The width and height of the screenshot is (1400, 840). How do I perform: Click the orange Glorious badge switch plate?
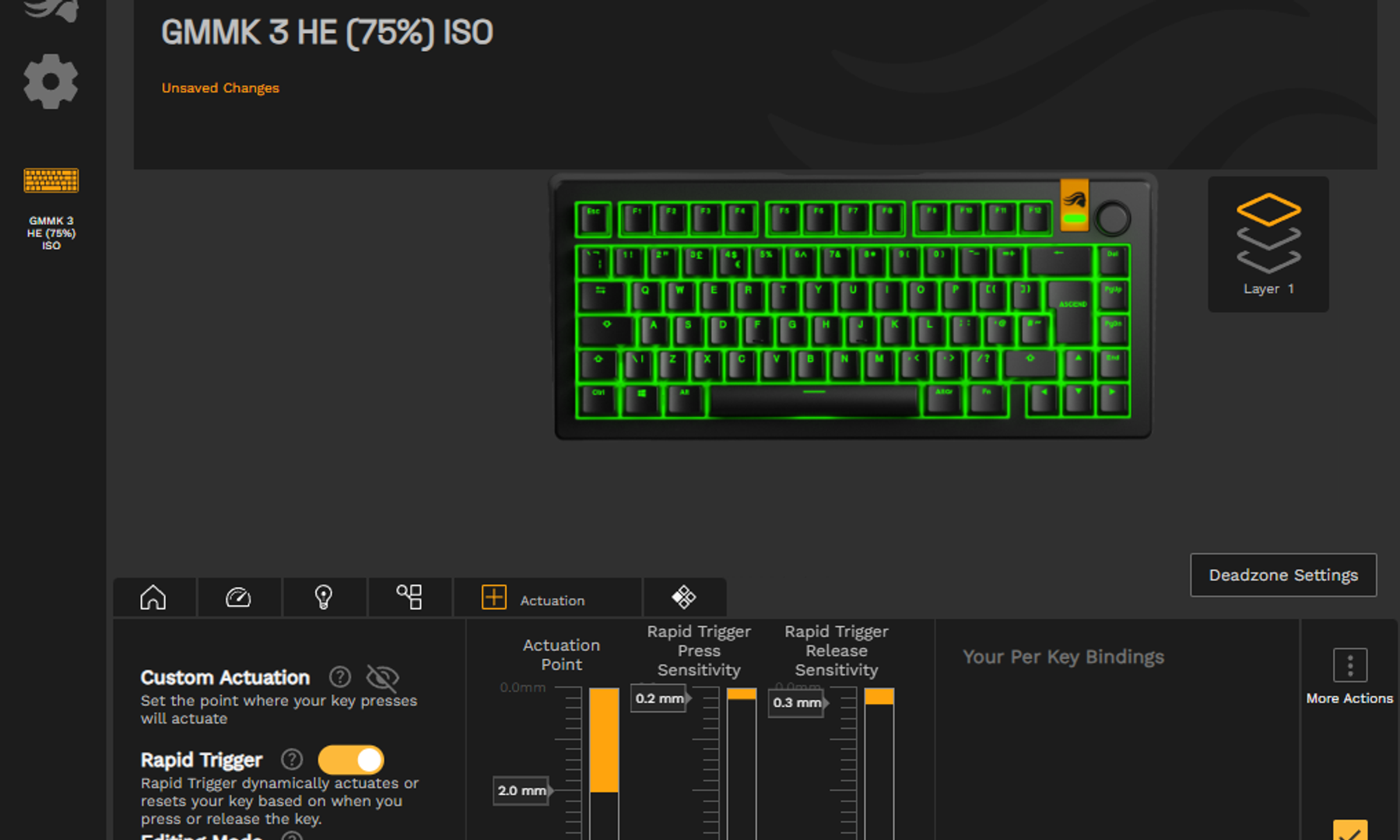(1075, 205)
